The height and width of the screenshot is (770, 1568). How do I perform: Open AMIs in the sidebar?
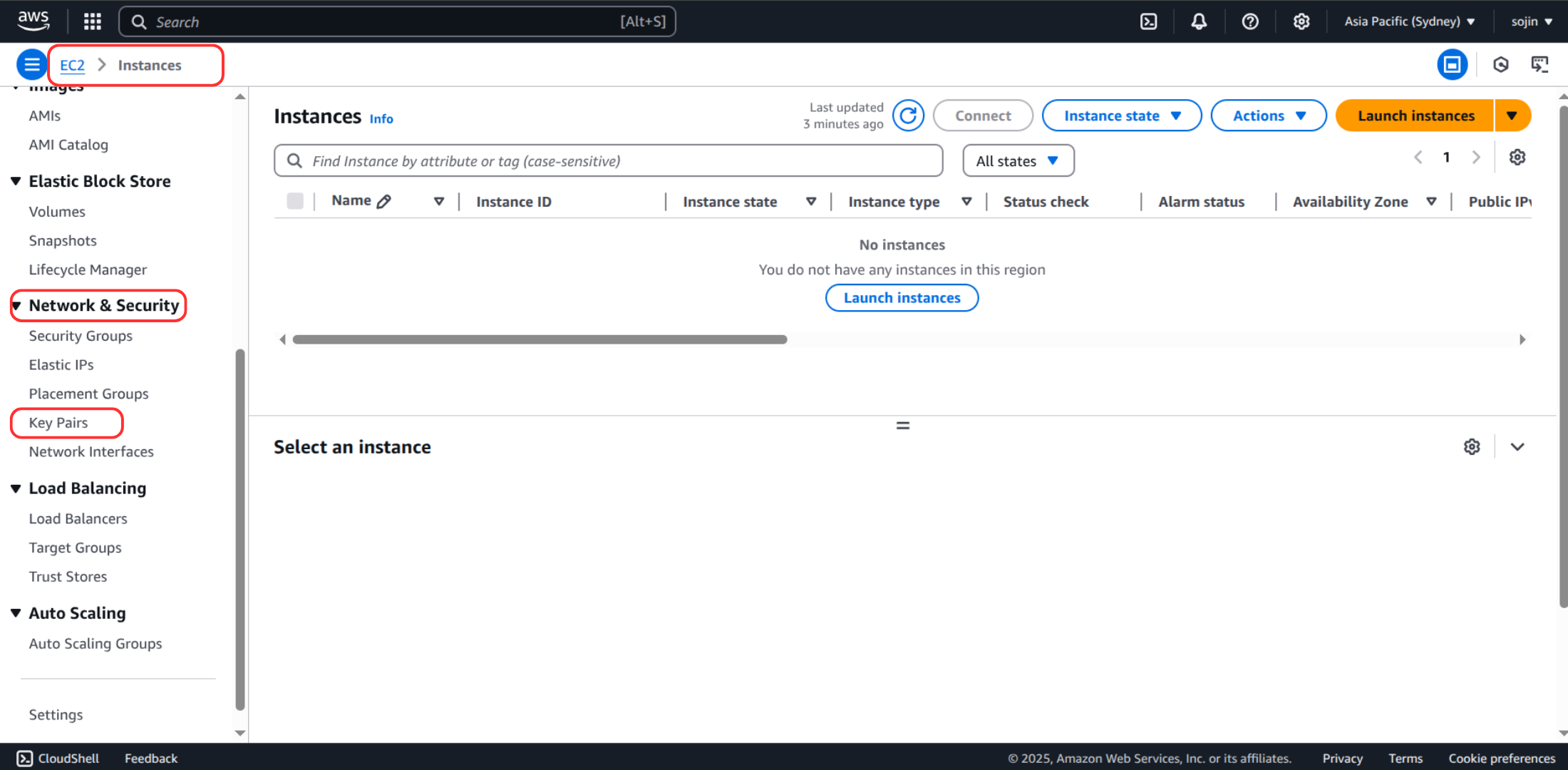[x=45, y=115]
